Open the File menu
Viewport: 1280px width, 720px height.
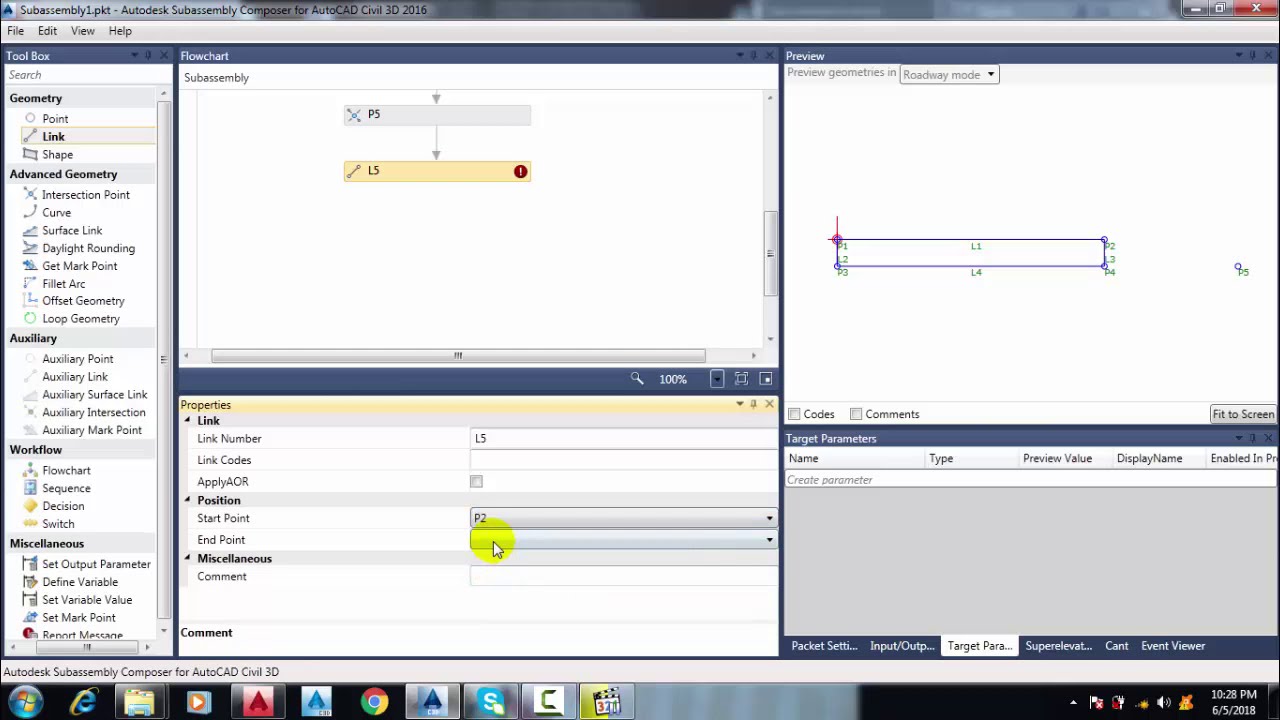[16, 31]
